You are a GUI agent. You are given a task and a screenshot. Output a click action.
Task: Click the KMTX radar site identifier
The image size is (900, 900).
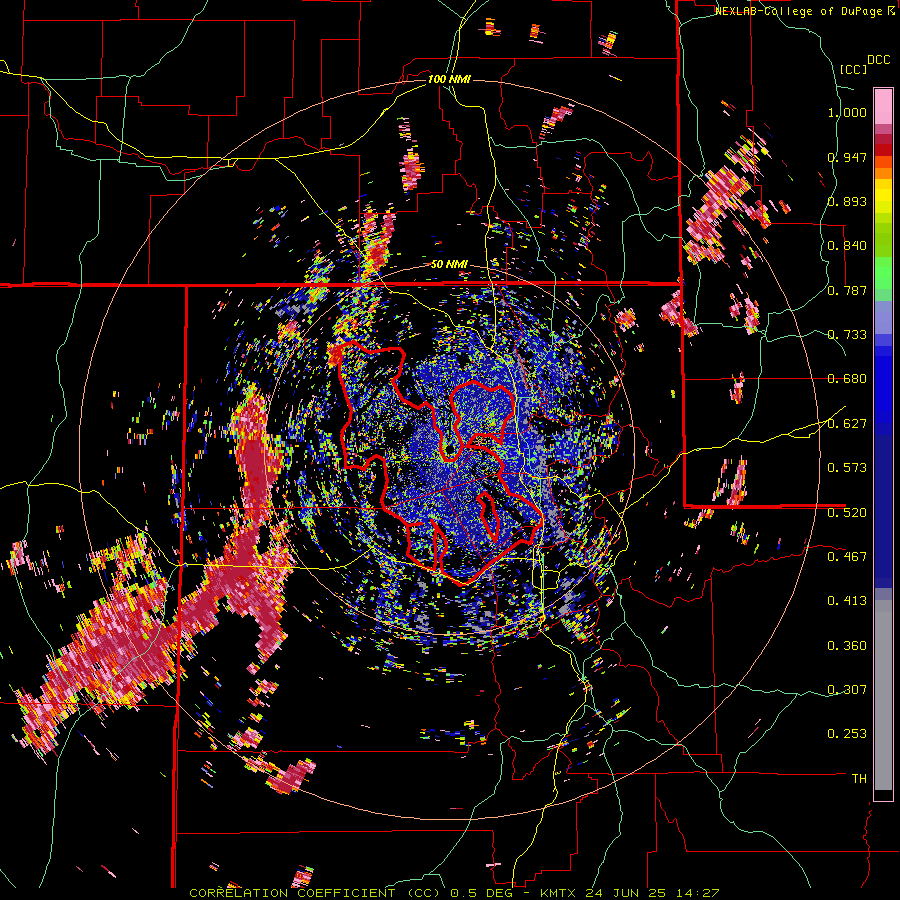coord(559,893)
